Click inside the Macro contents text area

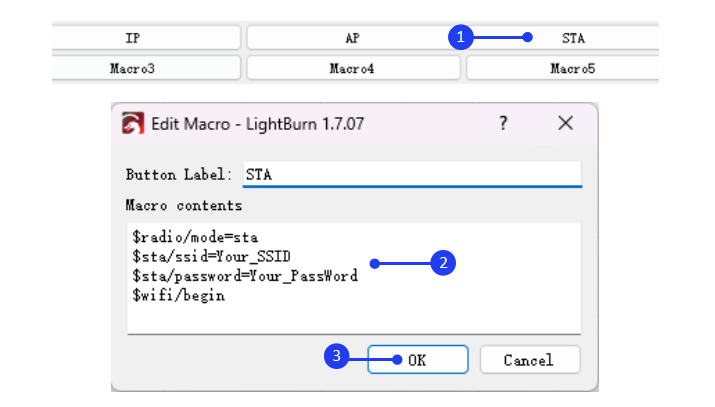354,278
